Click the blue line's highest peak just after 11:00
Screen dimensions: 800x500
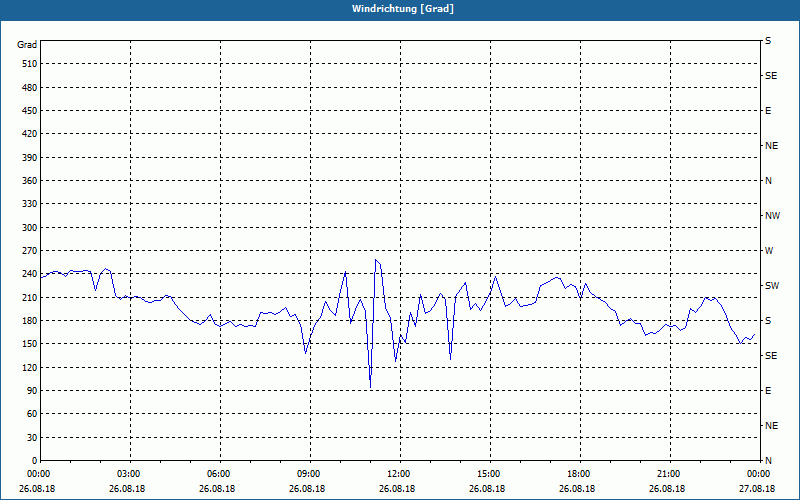click(376, 260)
